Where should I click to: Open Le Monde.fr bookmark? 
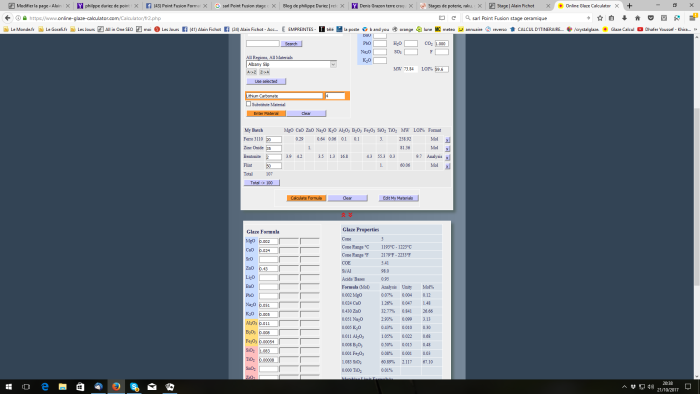tap(18, 29)
